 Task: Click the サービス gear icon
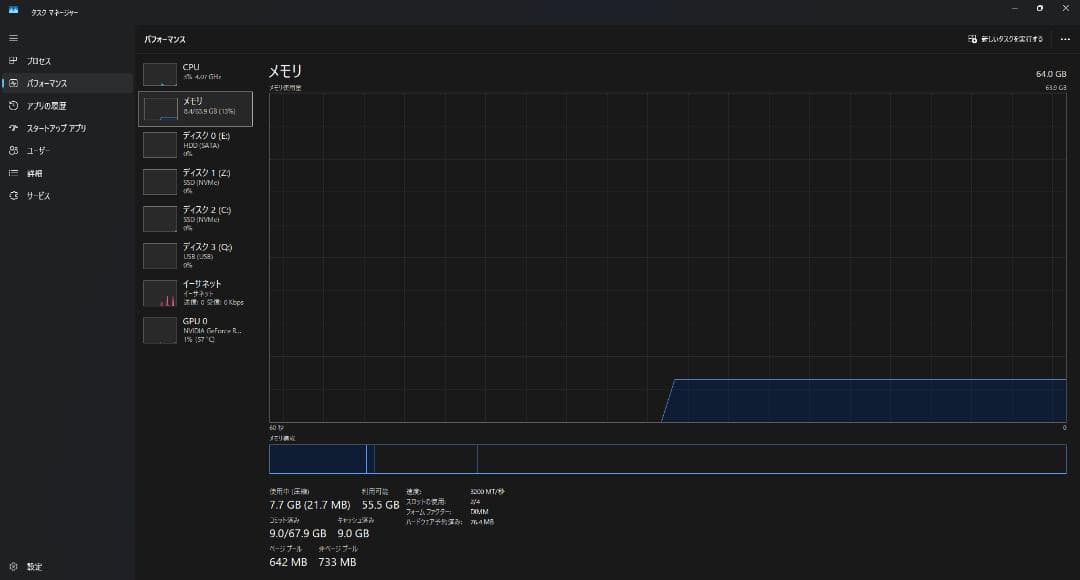(x=13, y=196)
